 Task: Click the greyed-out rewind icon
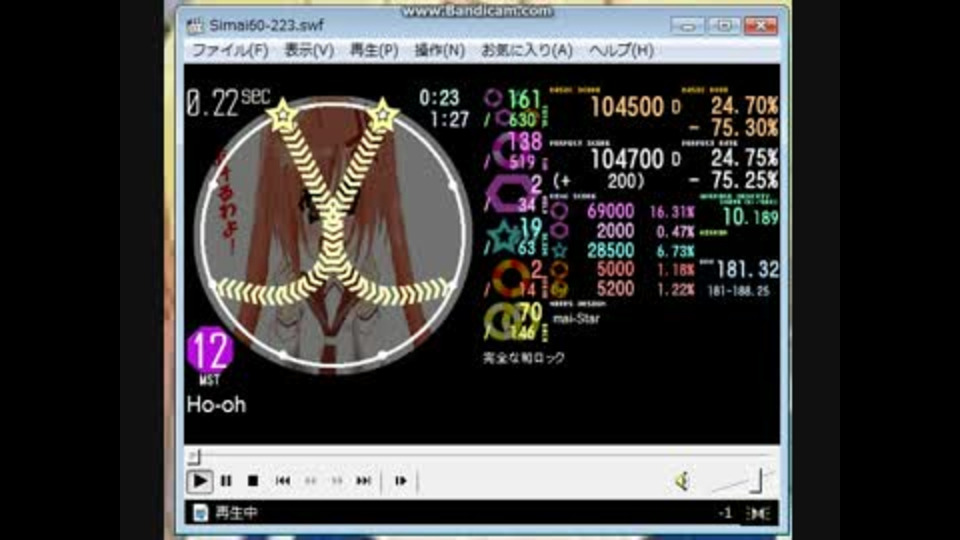310,481
